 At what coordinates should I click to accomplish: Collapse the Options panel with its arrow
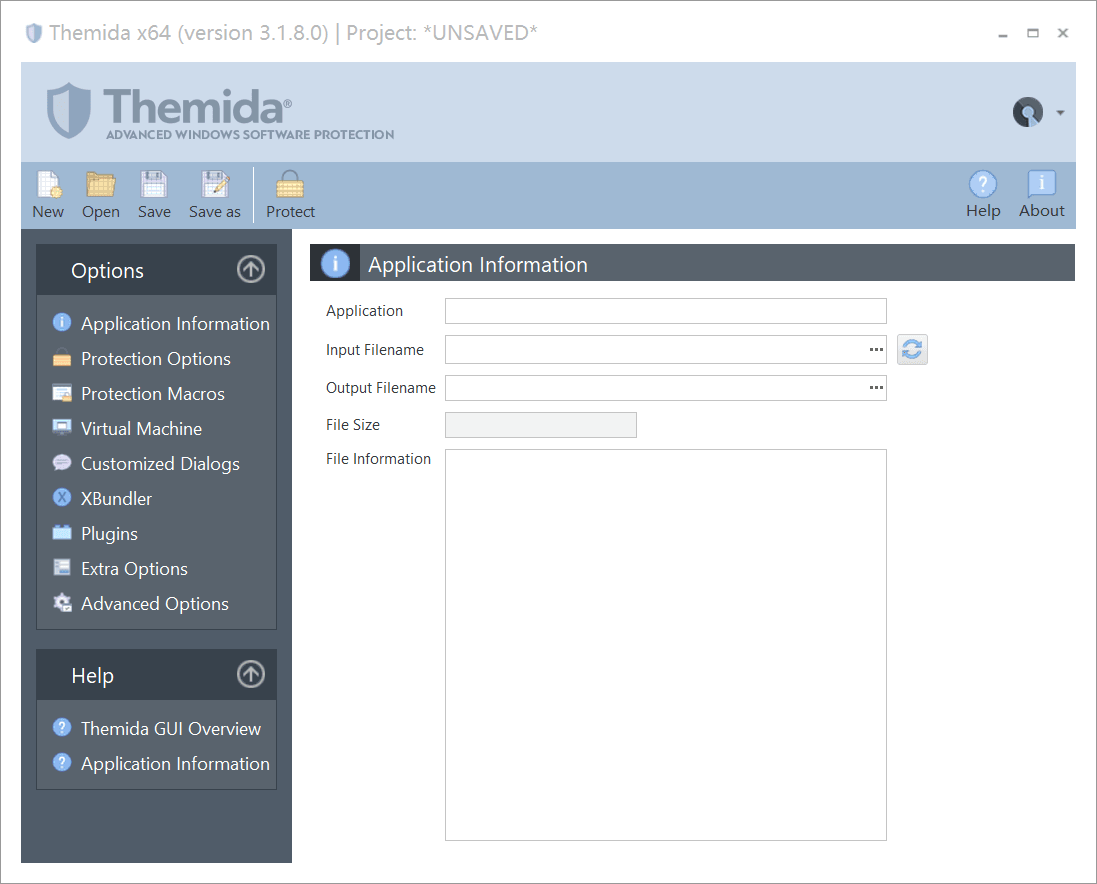pyautogui.click(x=250, y=269)
